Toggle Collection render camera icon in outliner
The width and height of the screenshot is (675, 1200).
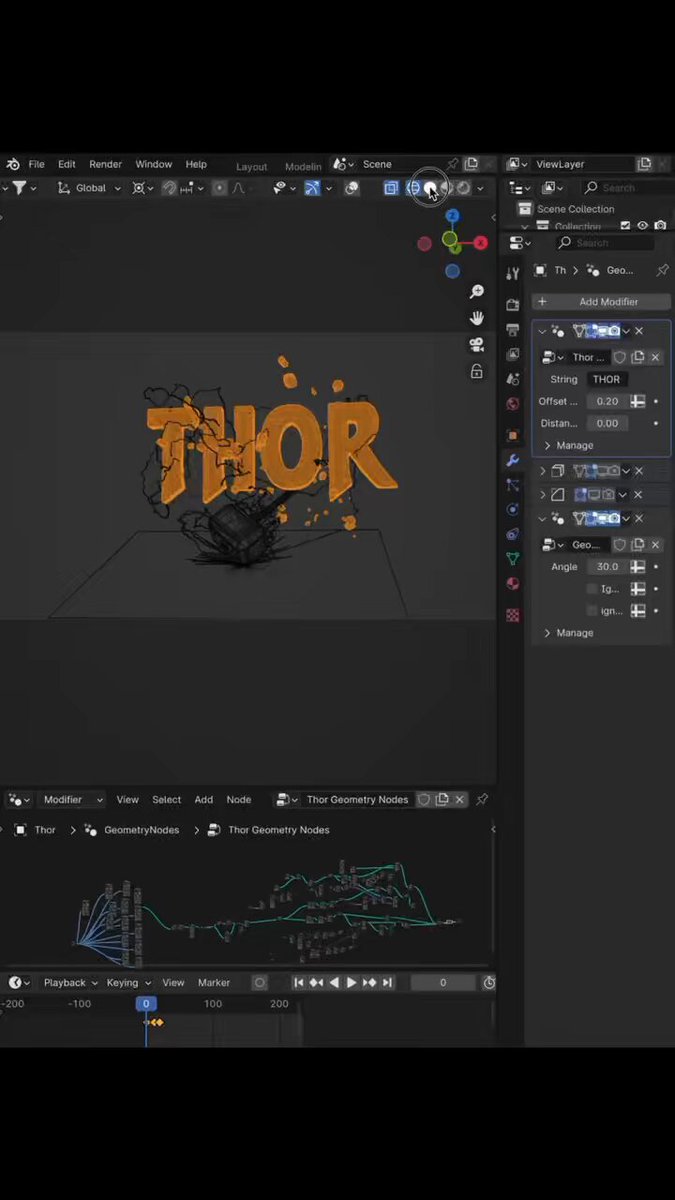(x=660, y=226)
